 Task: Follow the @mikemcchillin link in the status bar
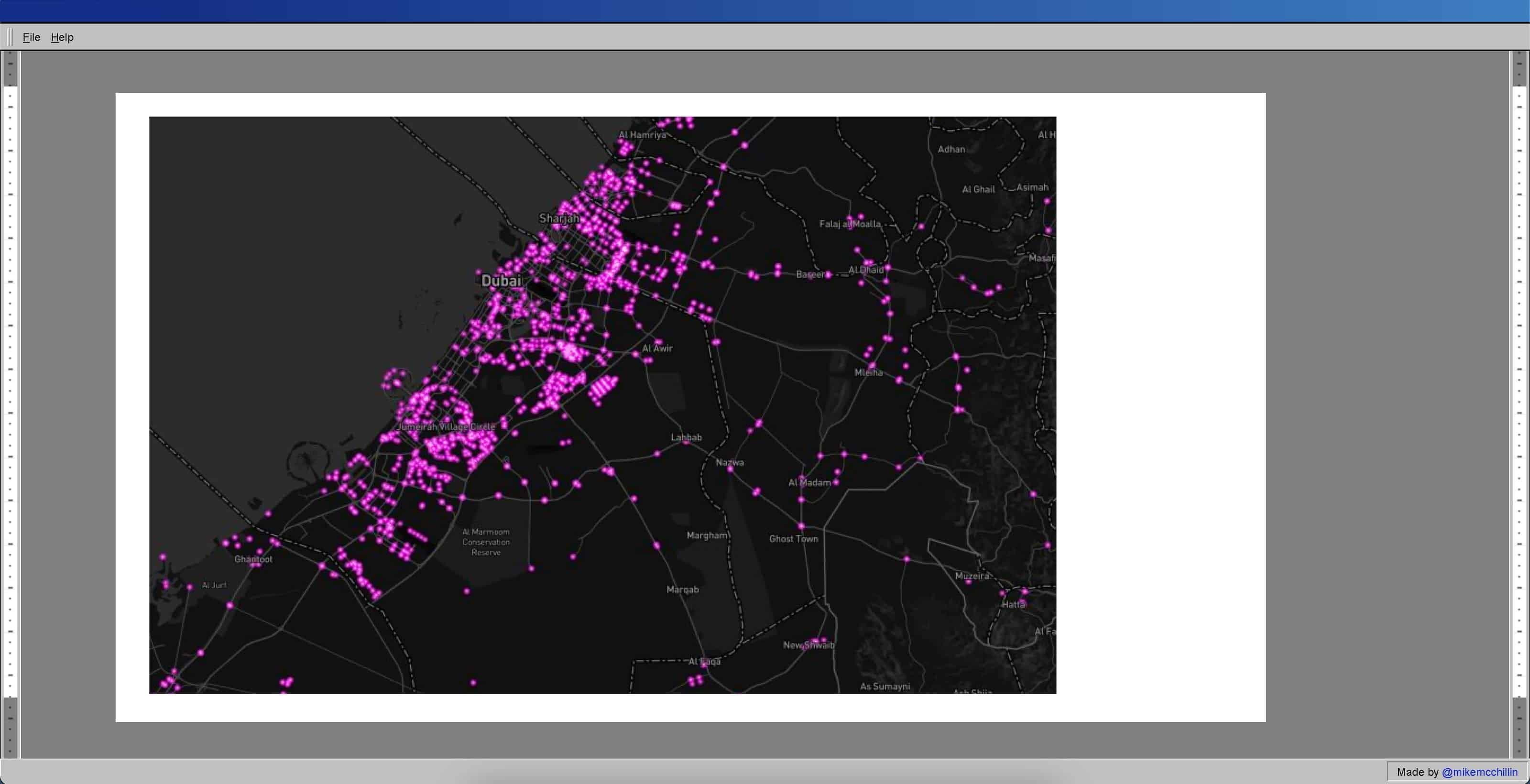1479,772
